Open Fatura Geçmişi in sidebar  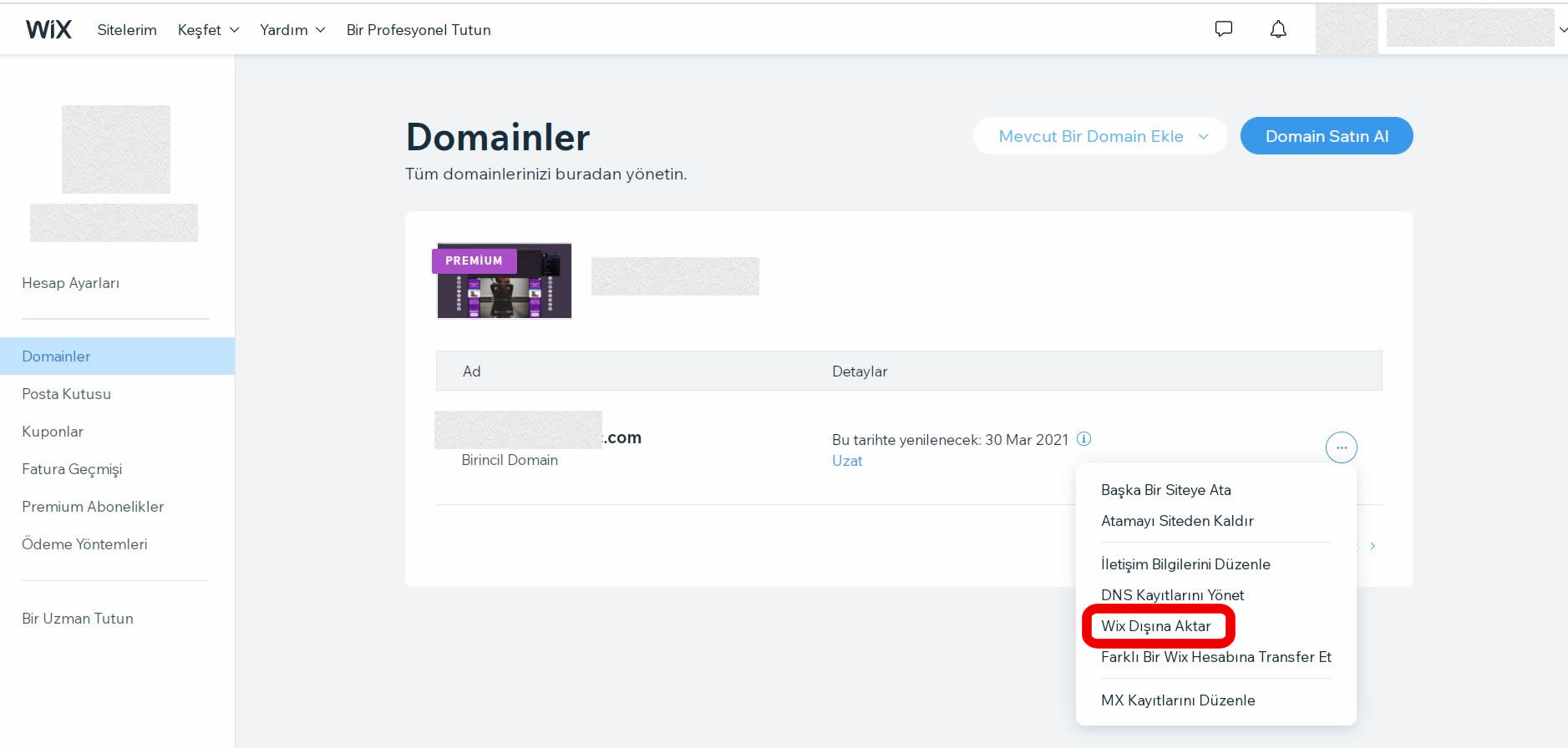tap(72, 469)
